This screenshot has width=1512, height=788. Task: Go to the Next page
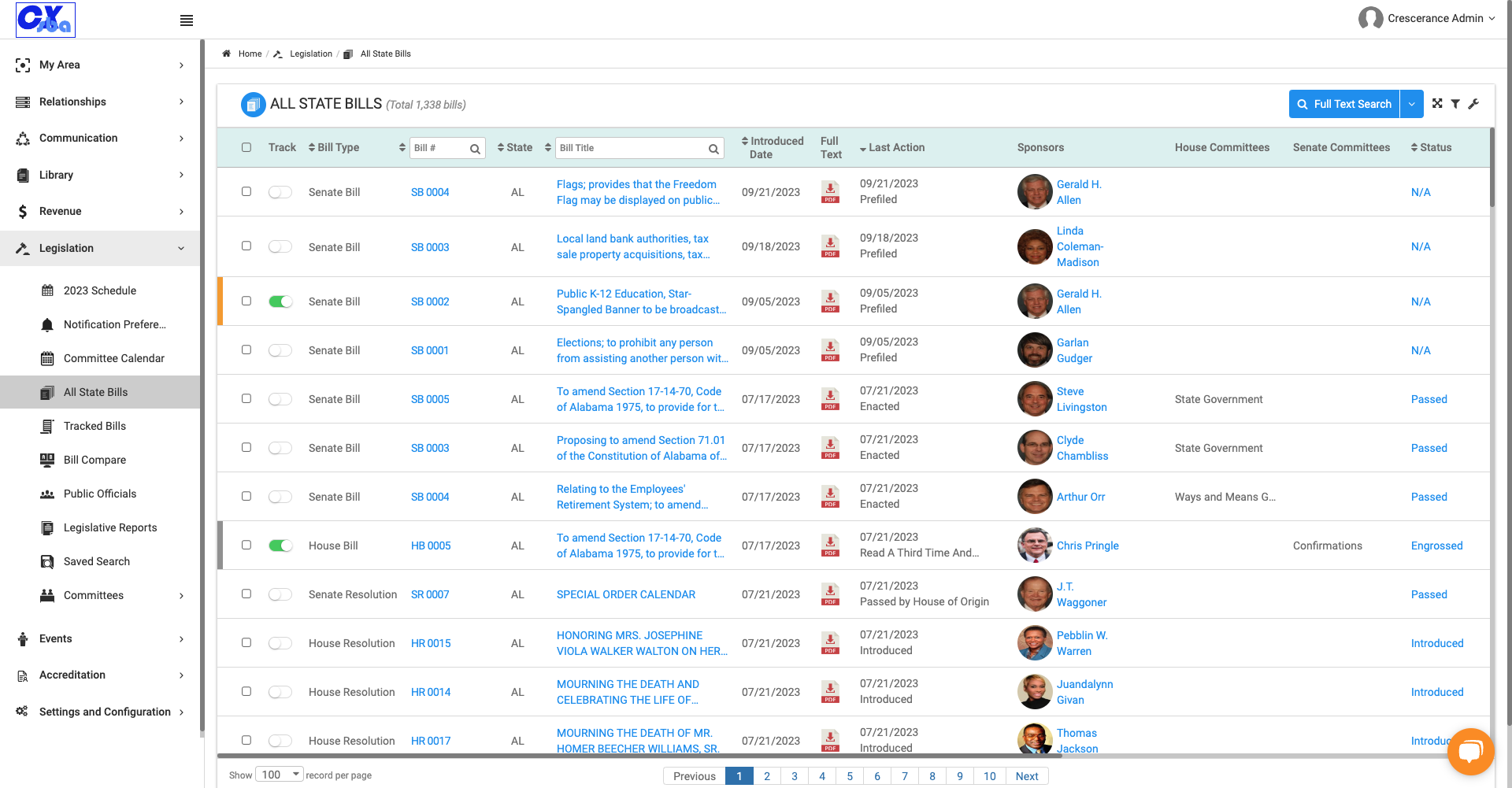[x=1027, y=776]
